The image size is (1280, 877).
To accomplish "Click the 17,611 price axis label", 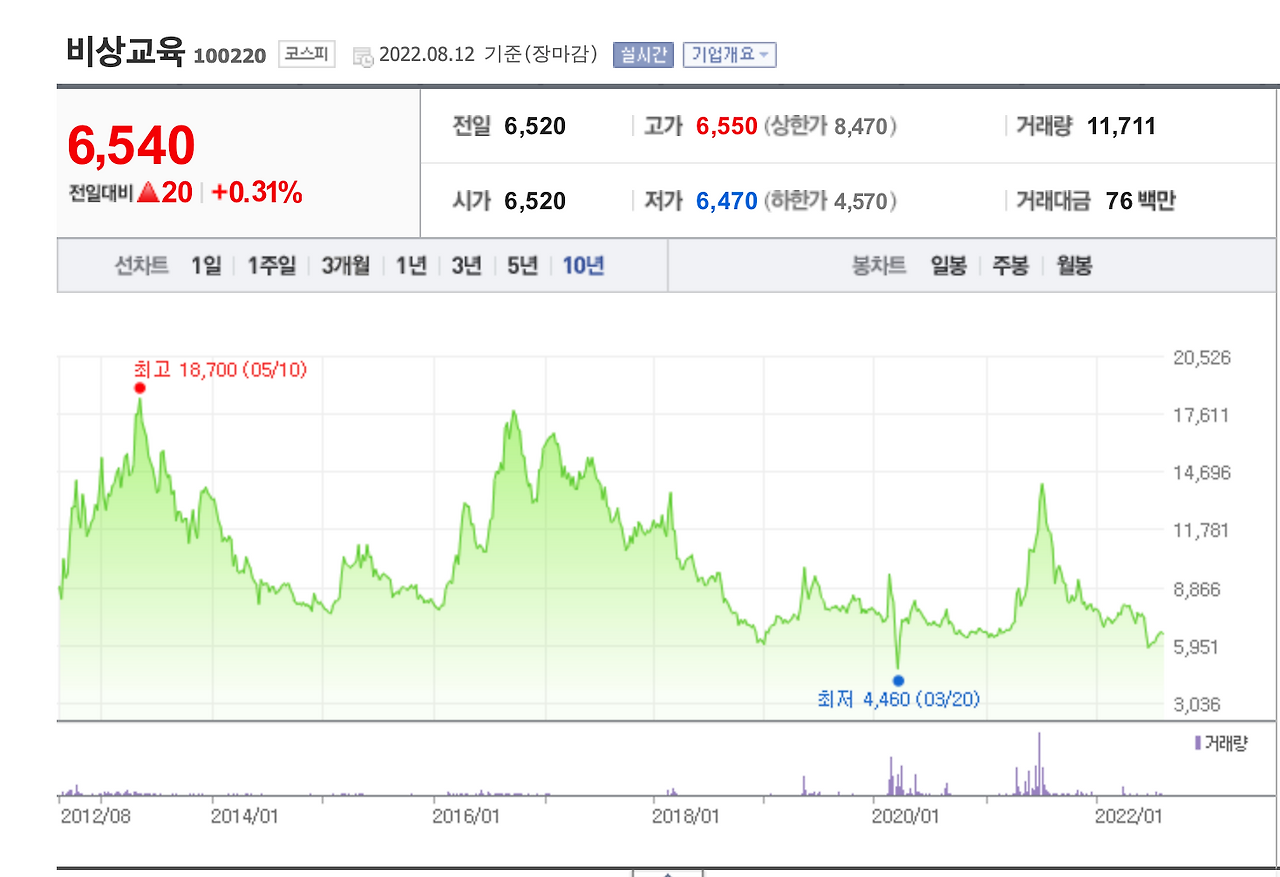I will click(1202, 415).
